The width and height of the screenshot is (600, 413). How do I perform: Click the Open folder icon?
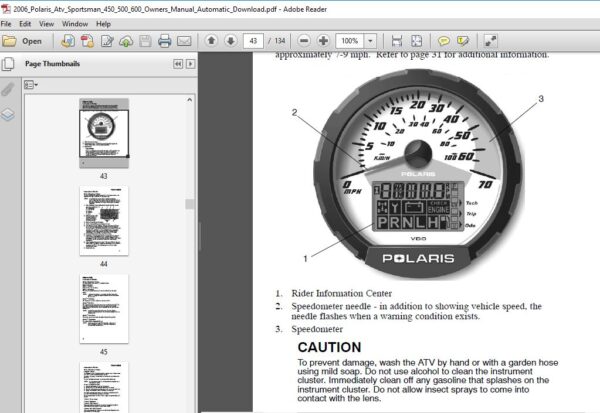pos(9,41)
